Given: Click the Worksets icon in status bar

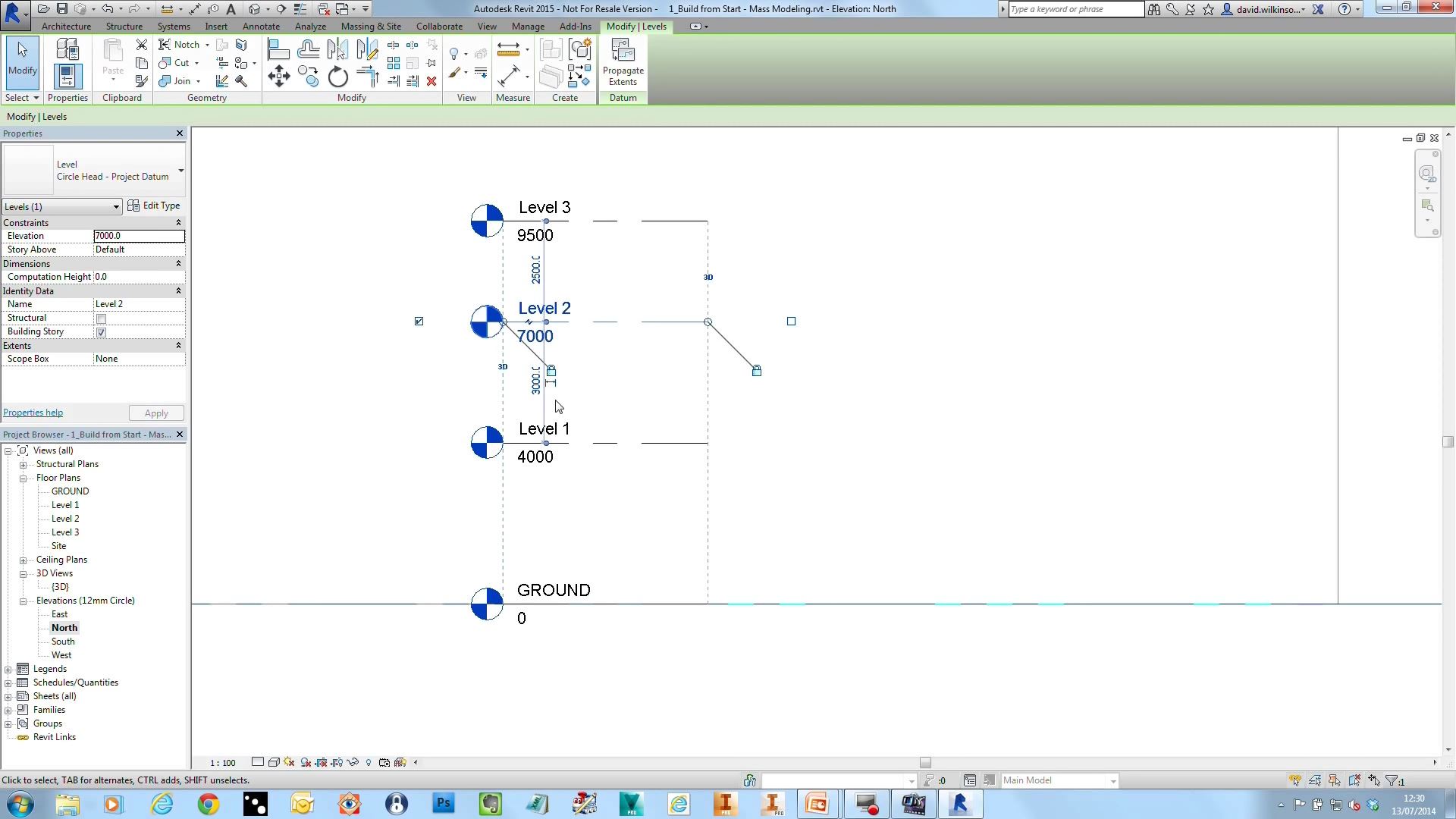Looking at the screenshot, I should pos(749,780).
